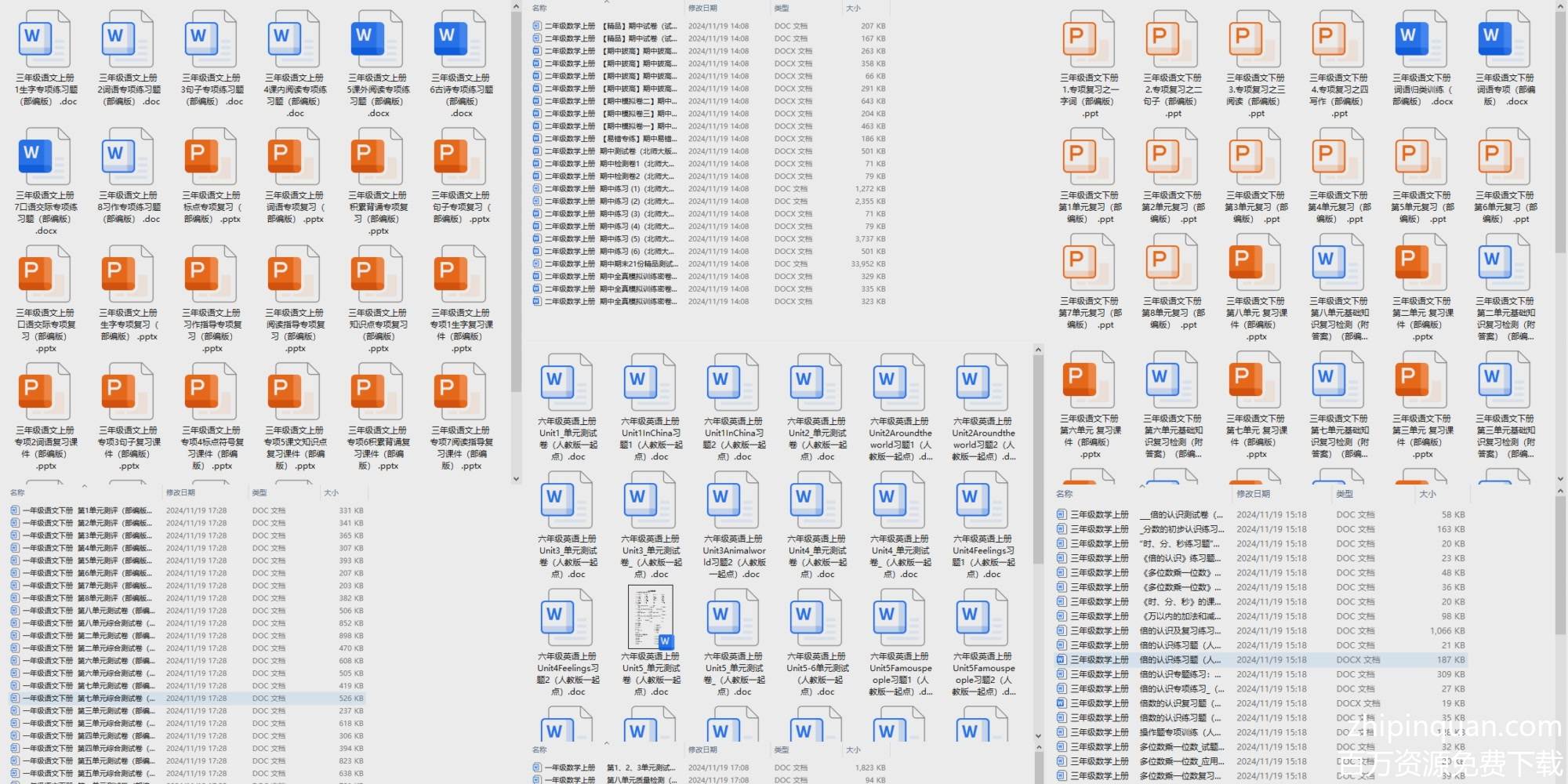Sort 二年级数学上册 list by 修改日期 column

click(x=702, y=8)
